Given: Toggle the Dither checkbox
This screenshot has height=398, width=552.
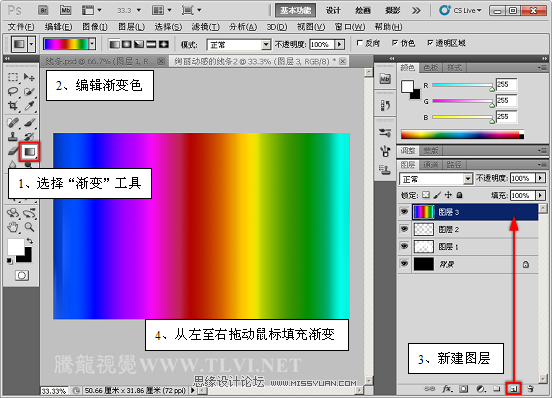Looking at the screenshot, I should pos(395,43).
